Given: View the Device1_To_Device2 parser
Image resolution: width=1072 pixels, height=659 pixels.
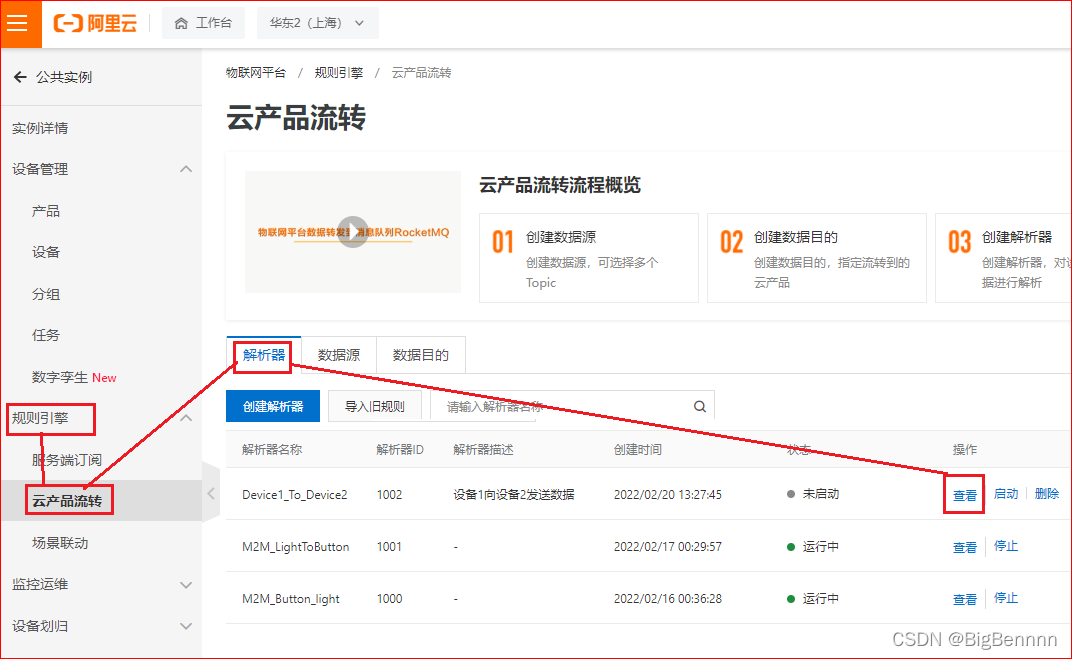Looking at the screenshot, I should [x=965, y=495].
